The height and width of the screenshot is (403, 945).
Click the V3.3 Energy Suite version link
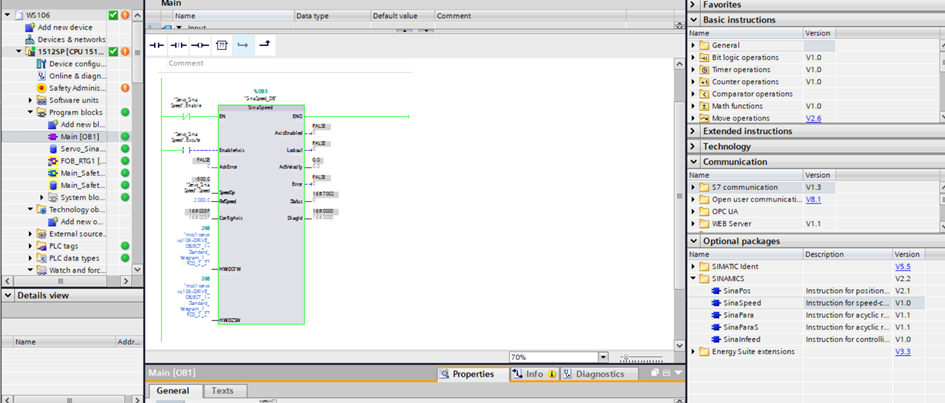pos(902,352)
